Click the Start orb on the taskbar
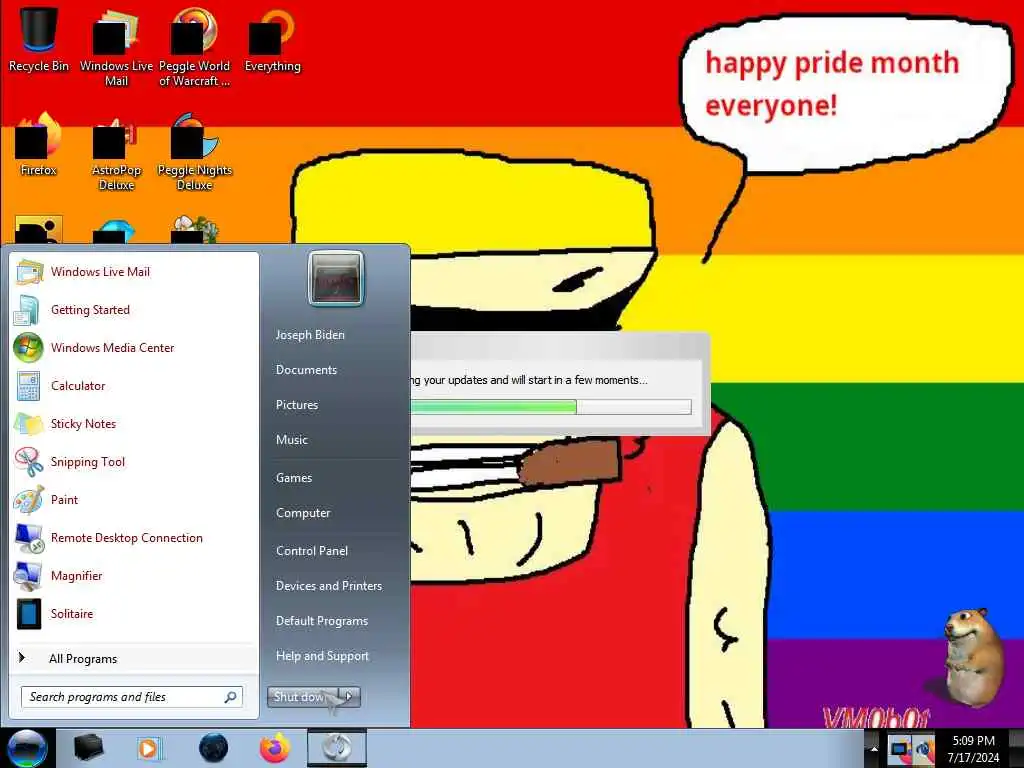Screen dimensions: 1024x768 click(x=27, y=748)
